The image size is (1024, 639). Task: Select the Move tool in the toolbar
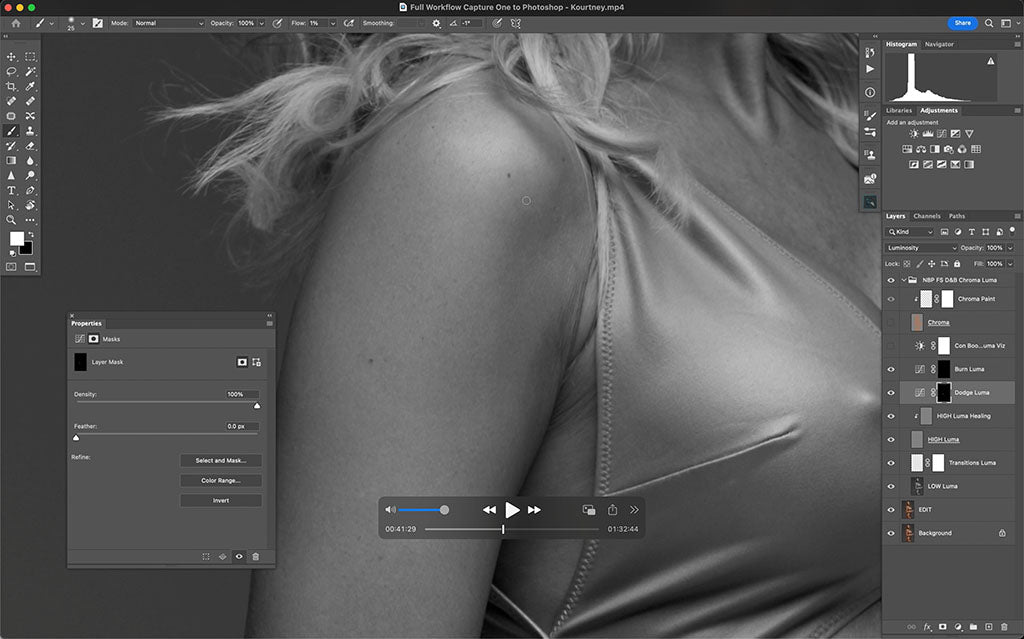click(x=12, y=57)
